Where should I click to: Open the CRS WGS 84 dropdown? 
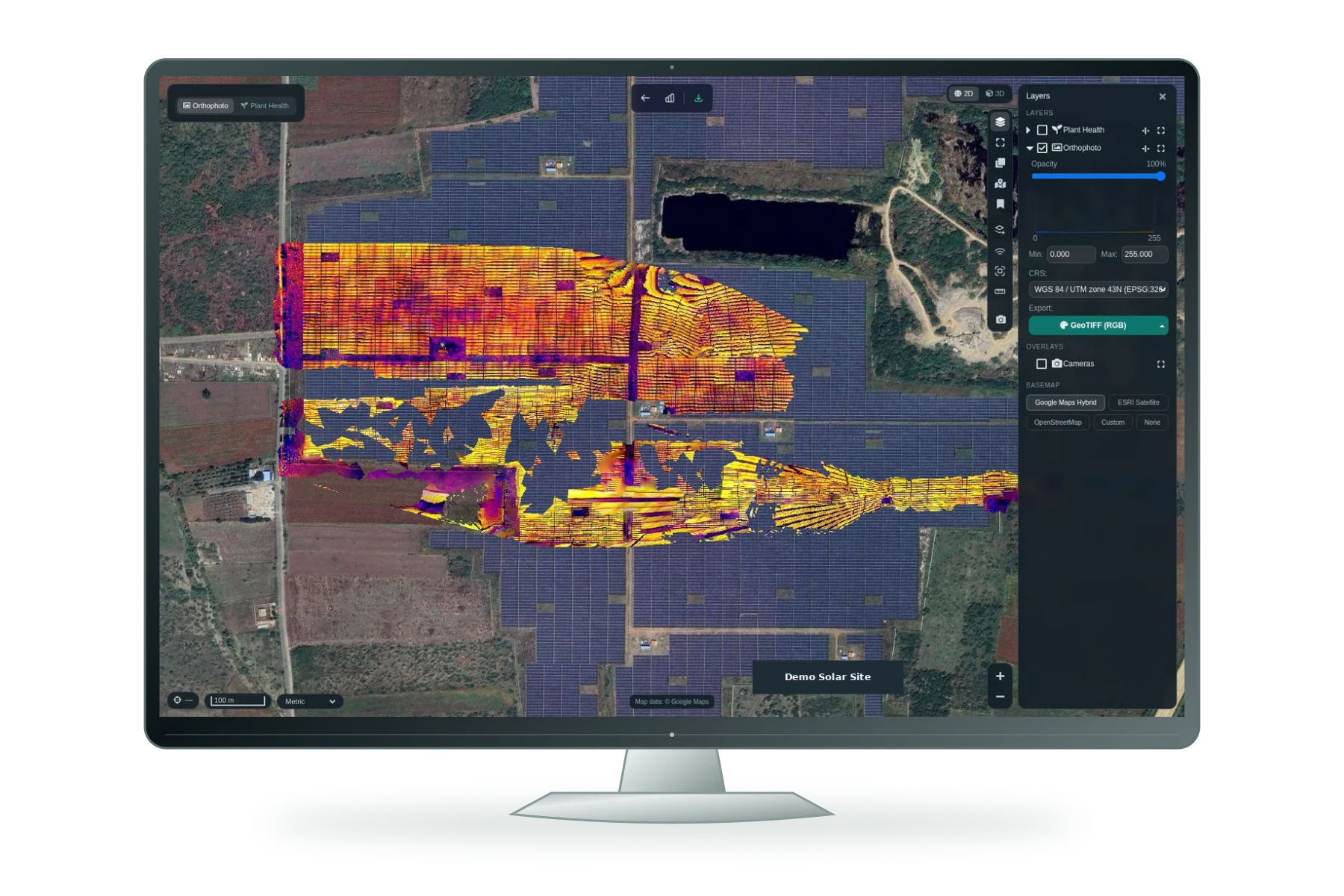pos(1098,289)
